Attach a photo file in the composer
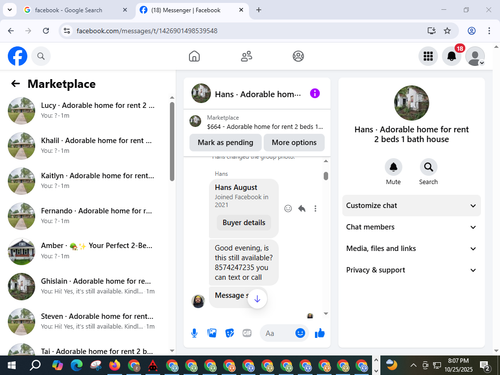This screenshot has height=375, width=500. (x=212, y=333)
